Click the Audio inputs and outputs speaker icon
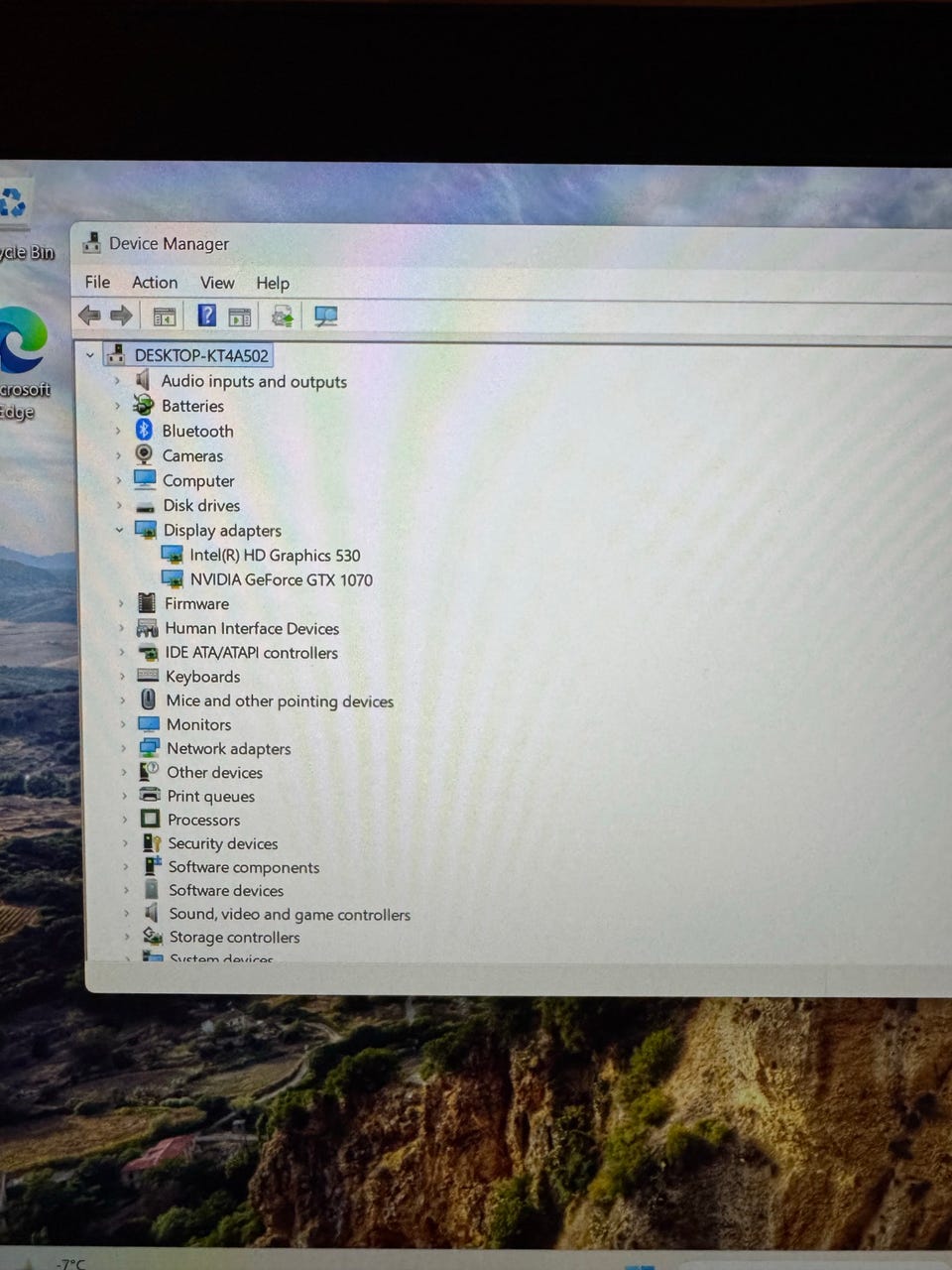Screen dimensions: 952x1270 pos(143,380)
